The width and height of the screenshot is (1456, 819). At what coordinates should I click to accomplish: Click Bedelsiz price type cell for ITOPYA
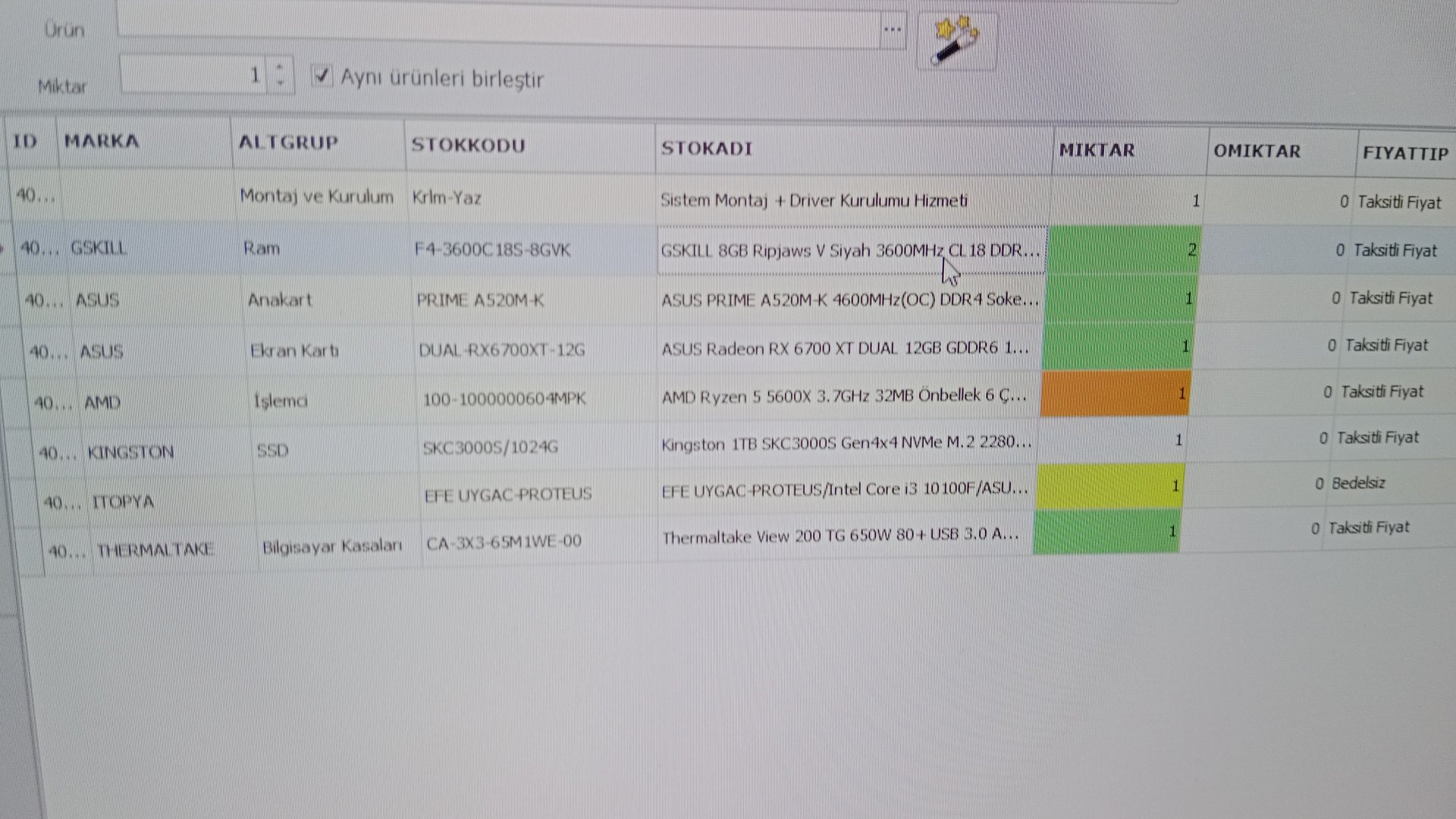(1357, 483)
